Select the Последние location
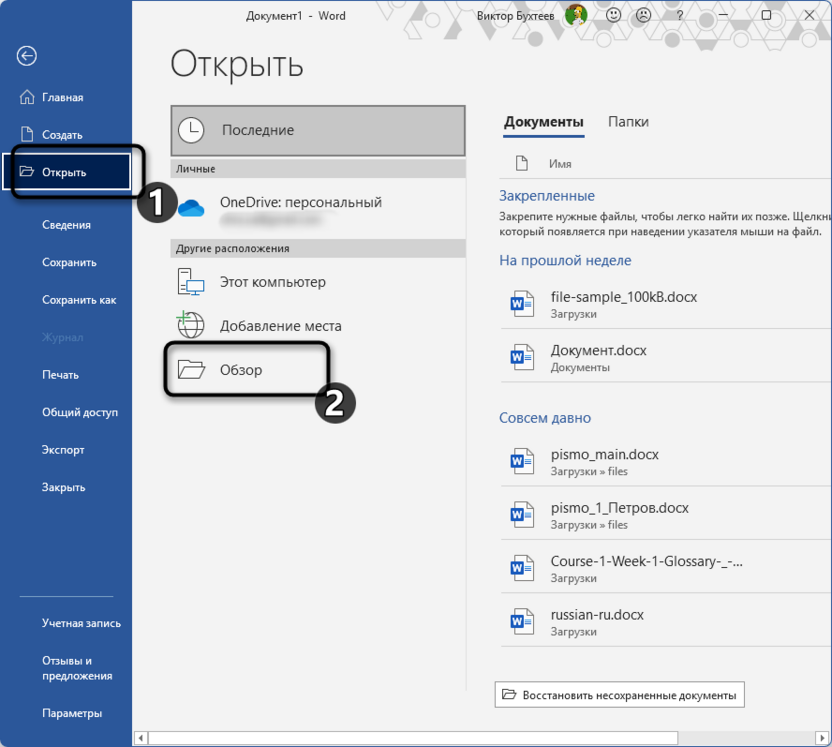Screen dimensions: 832x747 tap(318, 131)
